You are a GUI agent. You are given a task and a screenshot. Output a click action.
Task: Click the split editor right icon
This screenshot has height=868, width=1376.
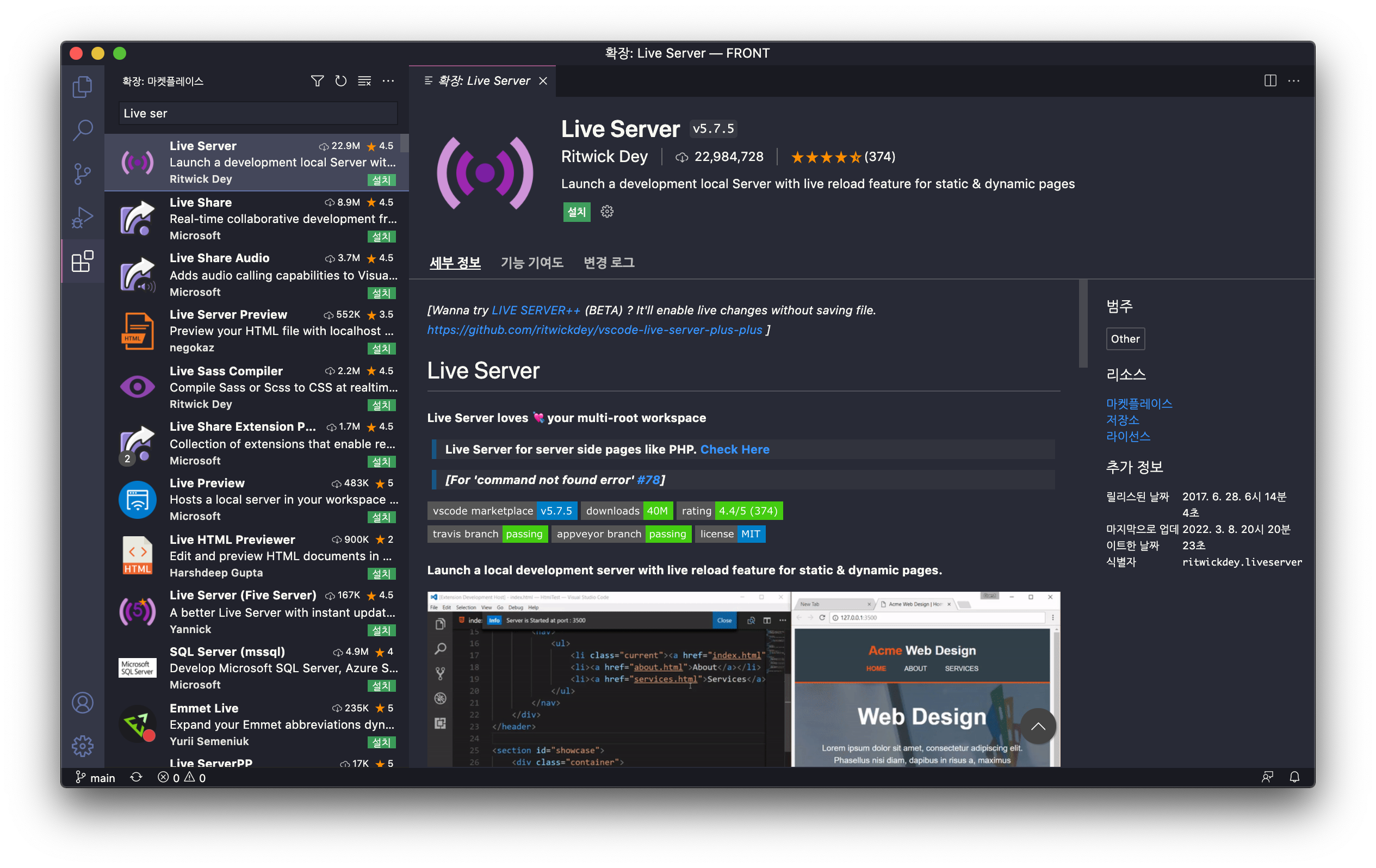click(1270, 80)
